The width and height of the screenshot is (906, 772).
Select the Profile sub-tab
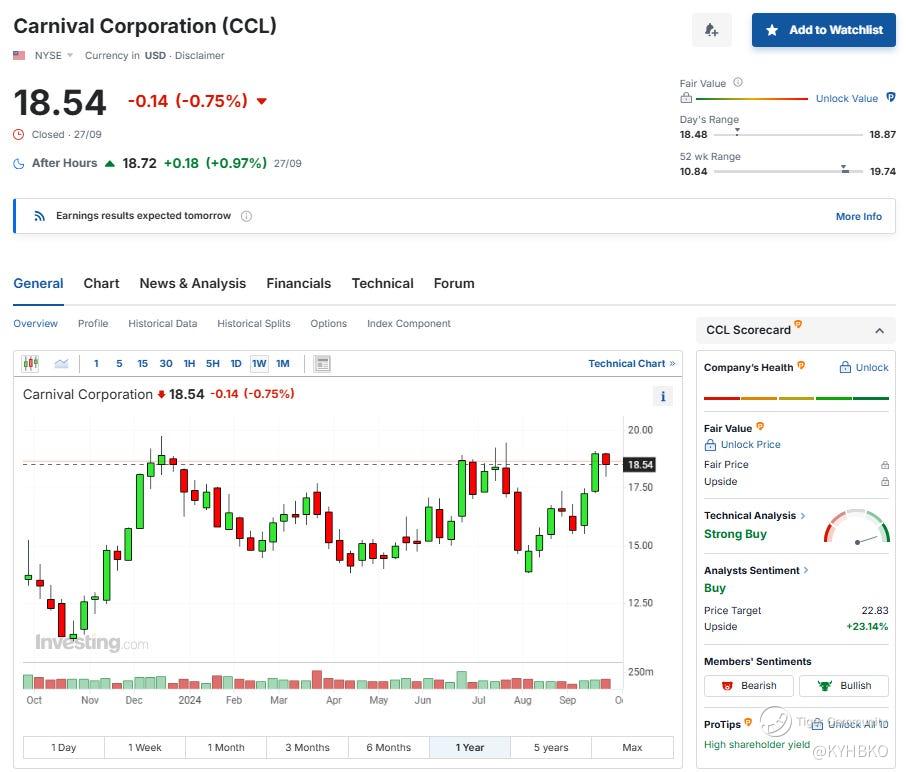(93, 324)
